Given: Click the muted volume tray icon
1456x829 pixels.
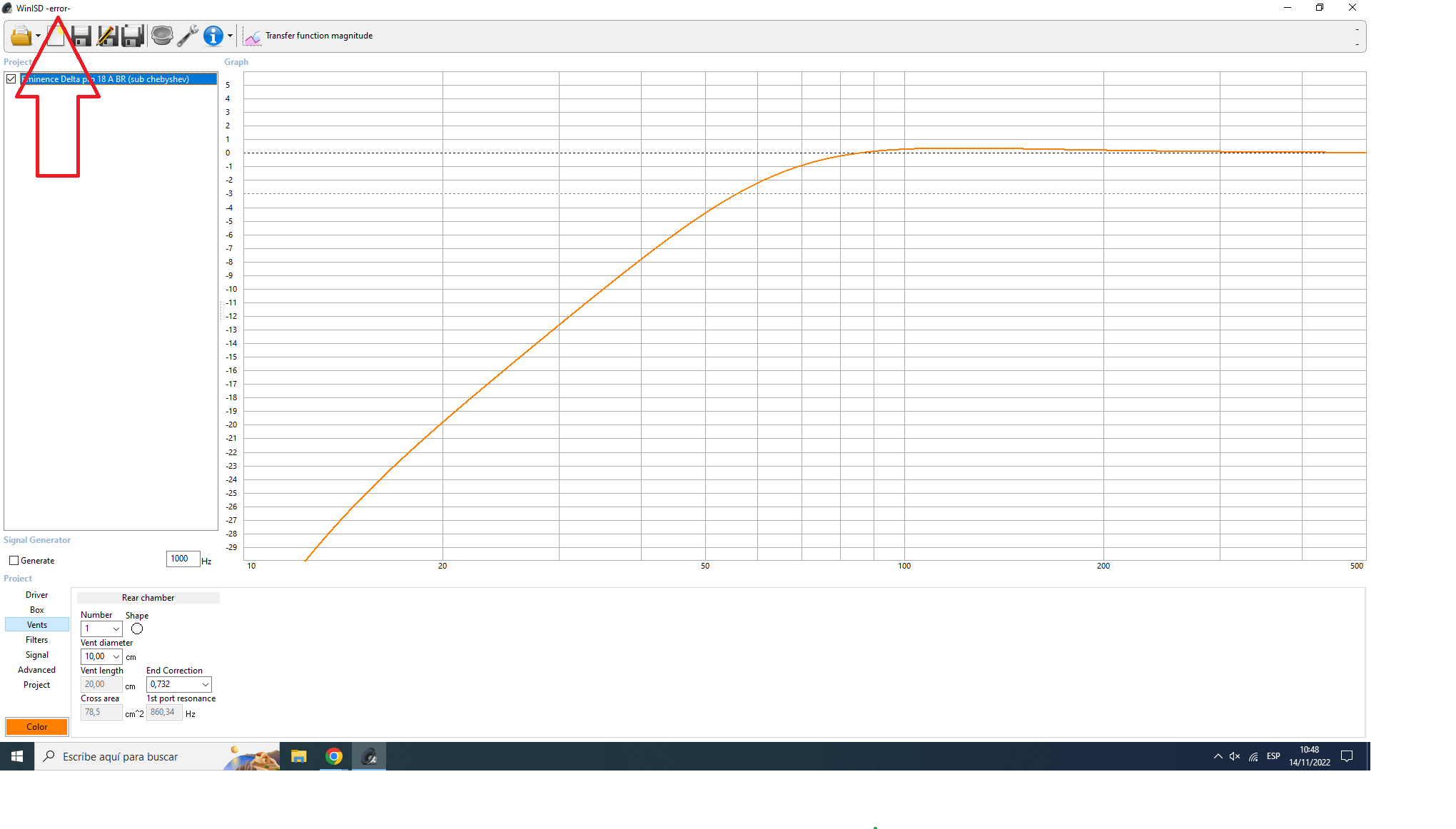Looking at the screenshot, I should tap(1235, 756).
